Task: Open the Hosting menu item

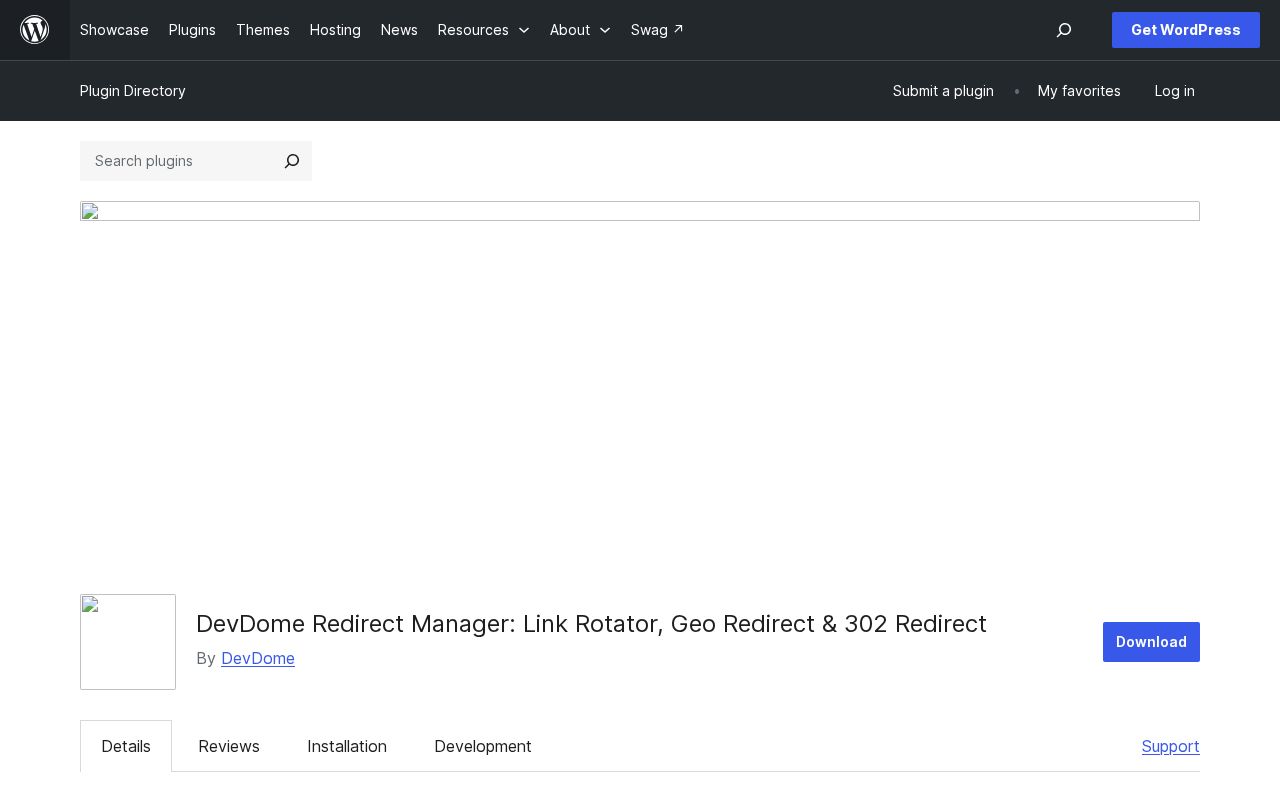Action: pos(335,30)
